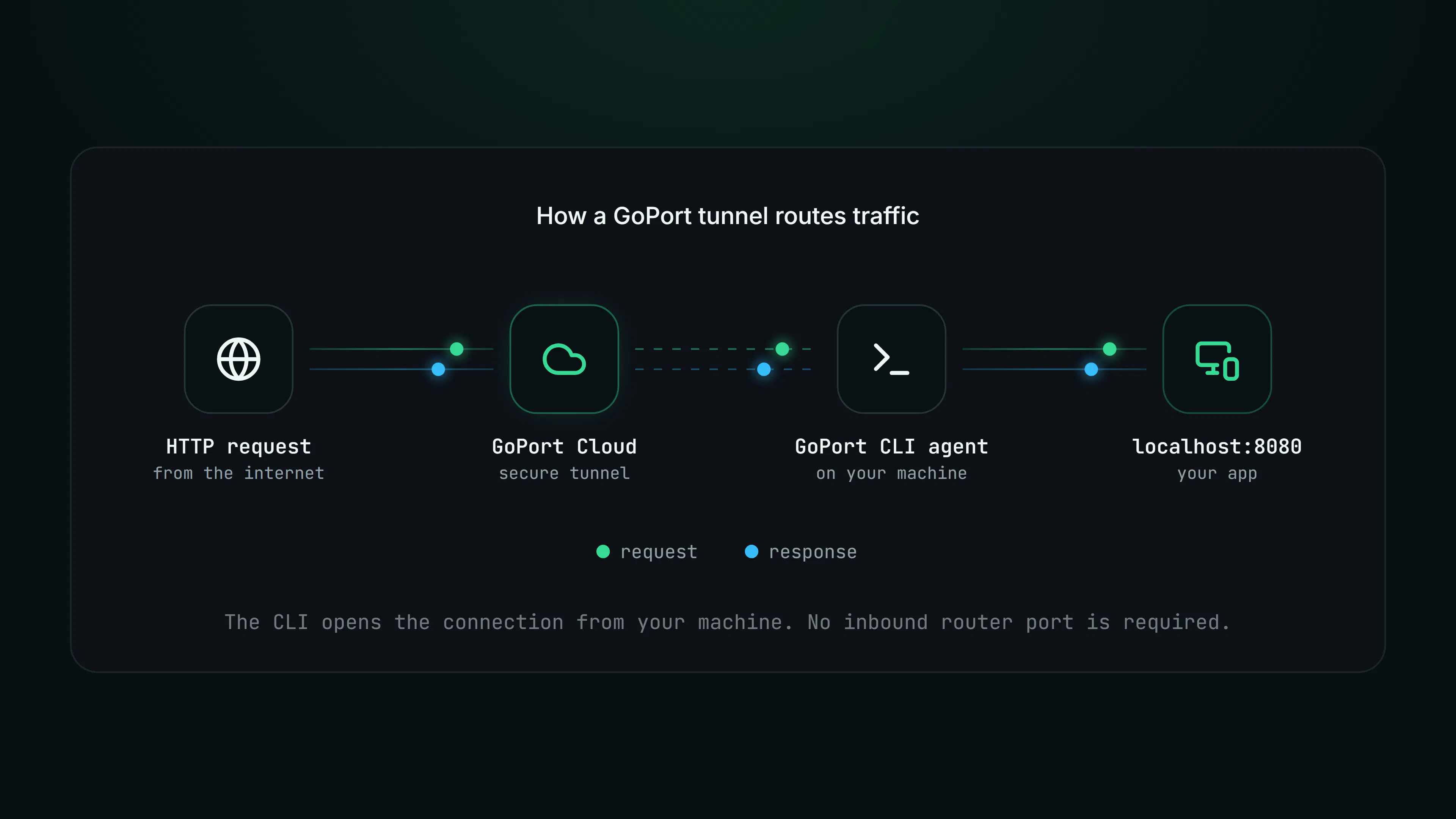
Task: Click the 'localhost:8080' label
Action: tap(1217, 447)
